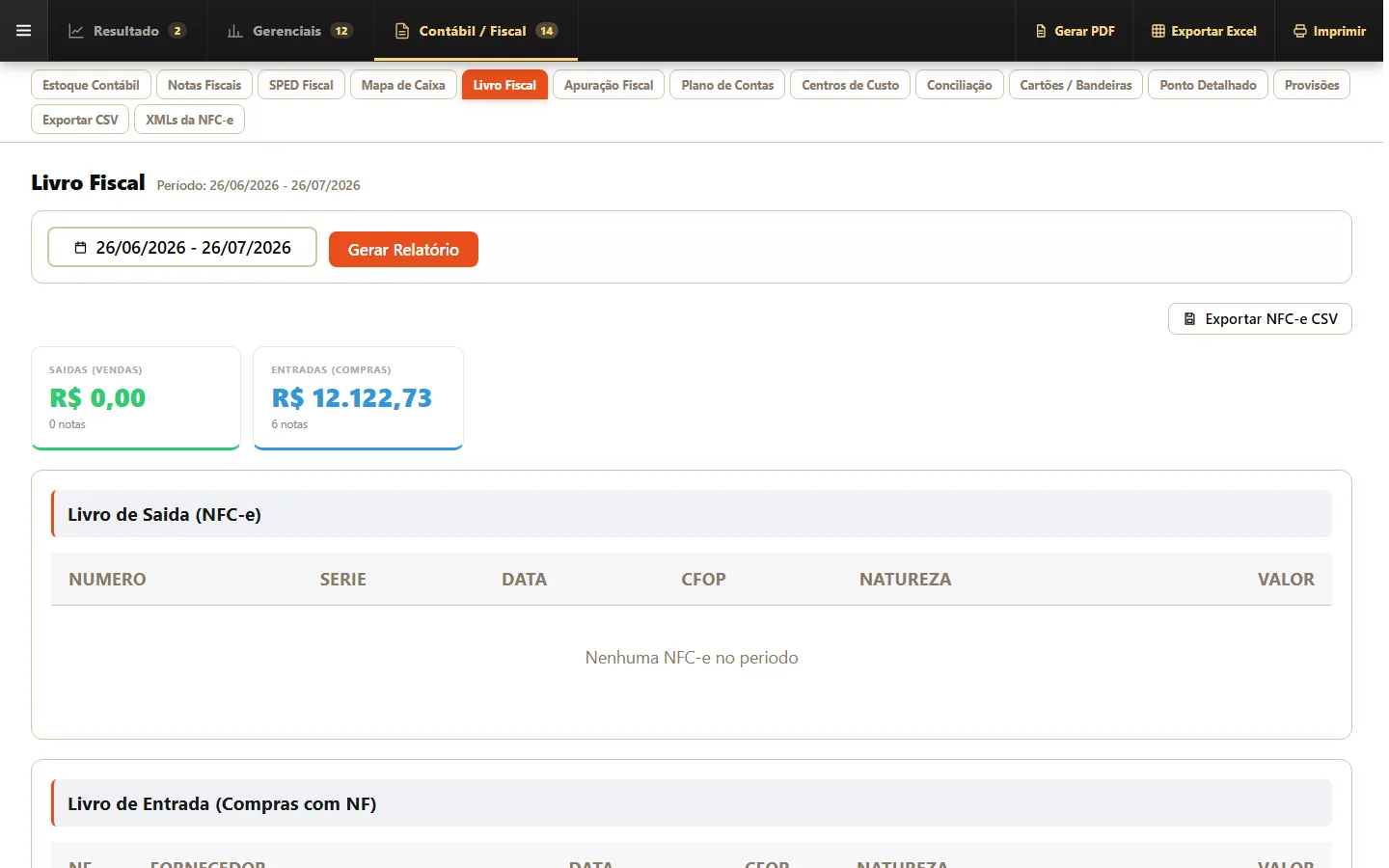Open the Apuração Fiscal sub-tab
Screen dimensions: 1389x868
click(x=609, y=85)
